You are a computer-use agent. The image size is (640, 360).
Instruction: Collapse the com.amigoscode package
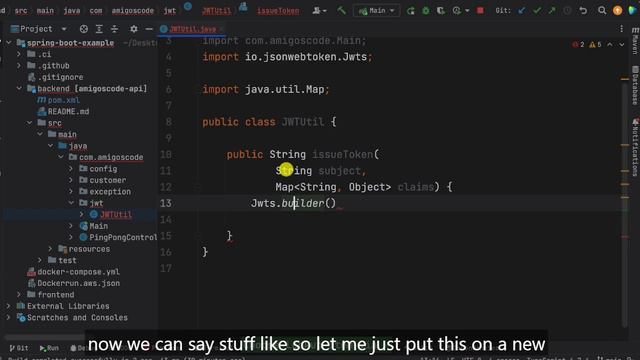pyautogui.click(x=61, y=157)
